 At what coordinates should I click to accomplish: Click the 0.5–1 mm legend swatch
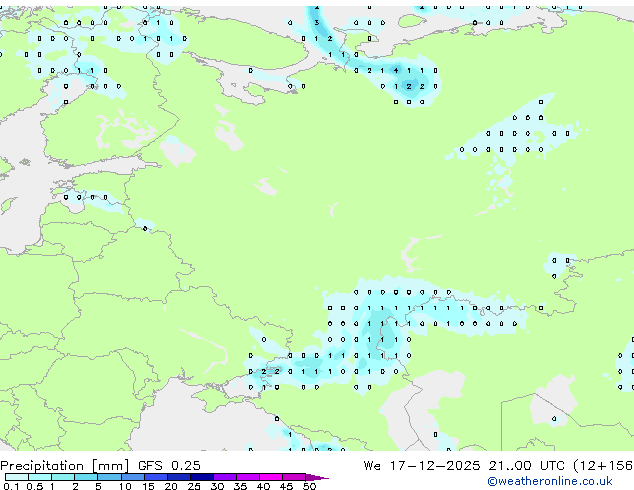[x=40, y=477]
